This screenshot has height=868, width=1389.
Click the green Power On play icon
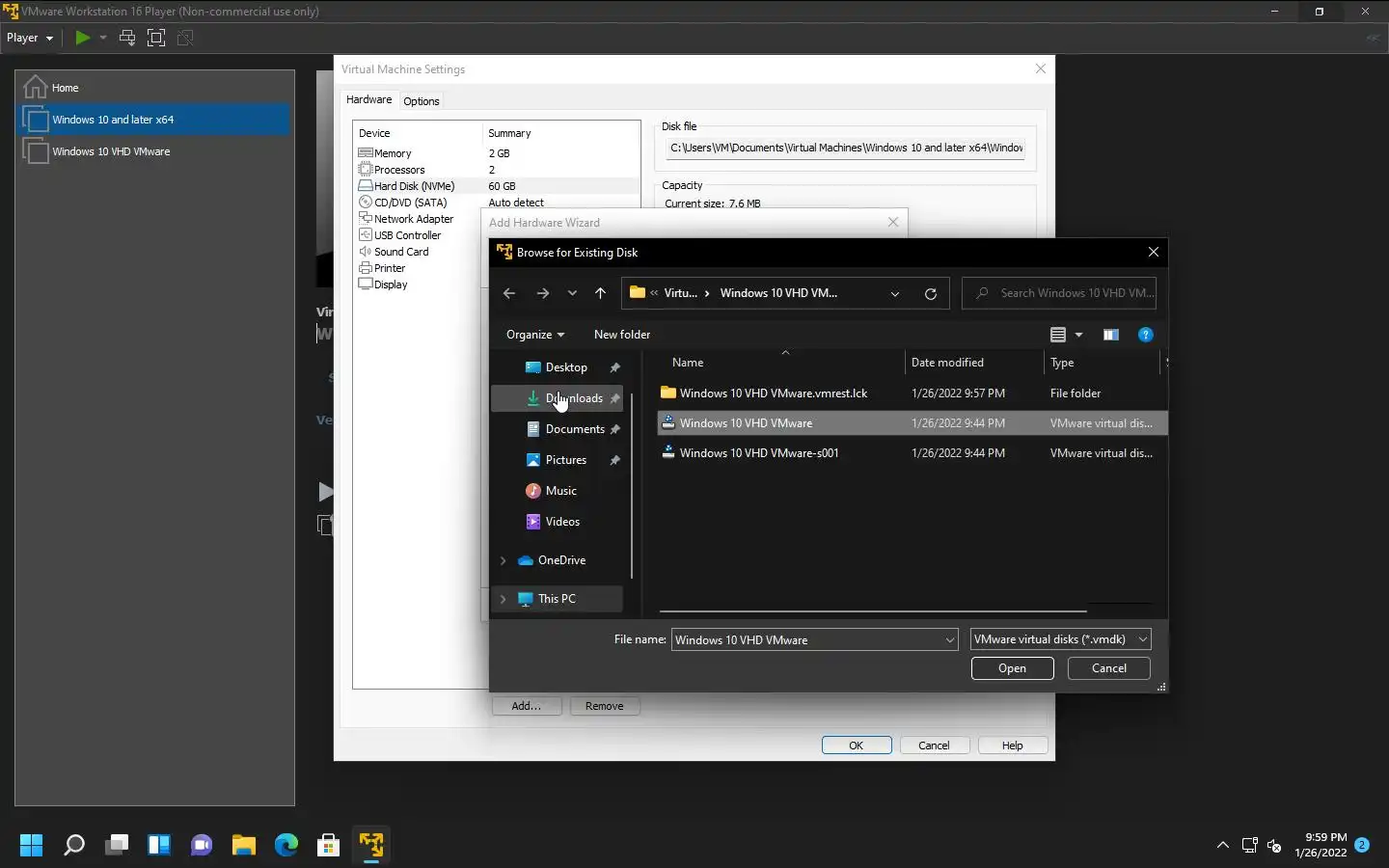coord(83,38)
